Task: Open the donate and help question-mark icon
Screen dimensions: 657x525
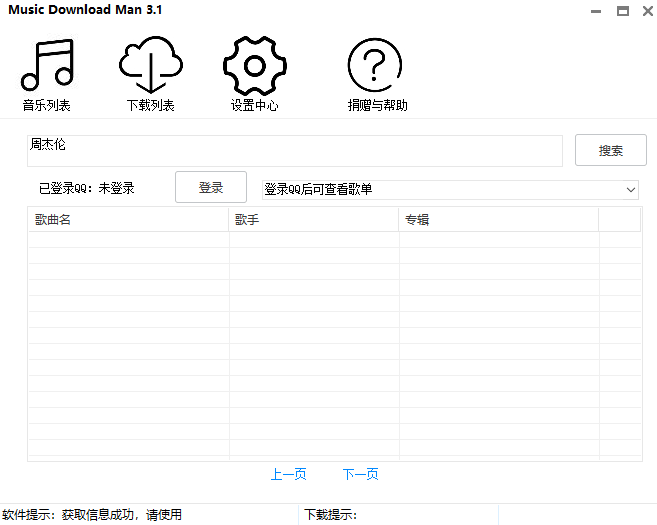Action: (x=375, y=65)
